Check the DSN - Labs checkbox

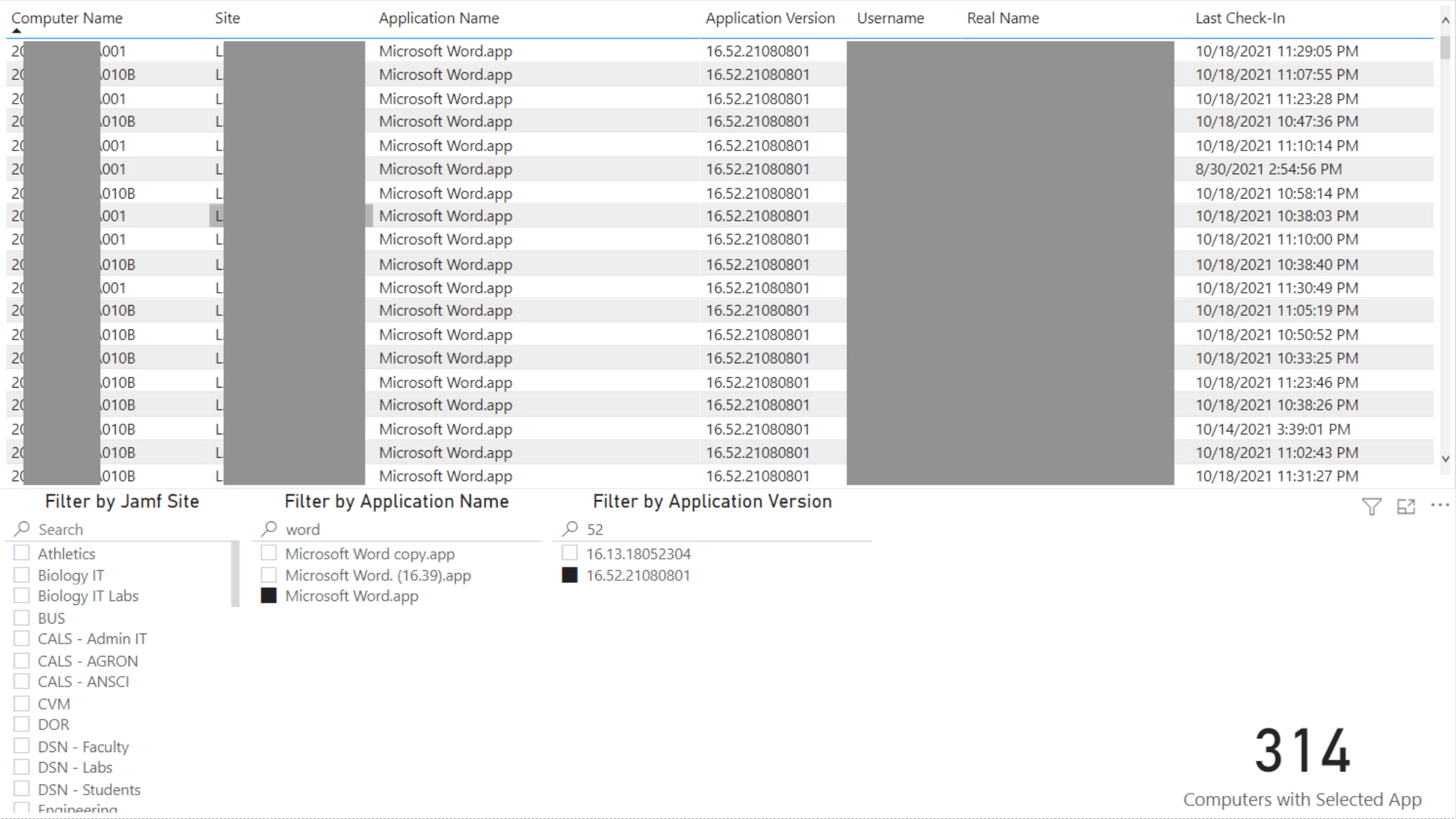pos(22,767)
